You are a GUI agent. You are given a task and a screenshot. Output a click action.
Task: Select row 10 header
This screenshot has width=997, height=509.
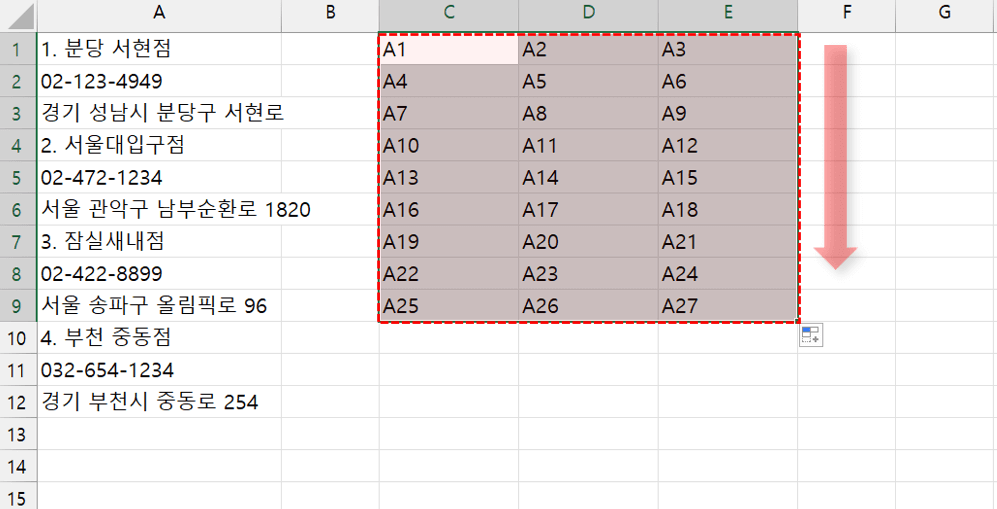pos(18,338)
